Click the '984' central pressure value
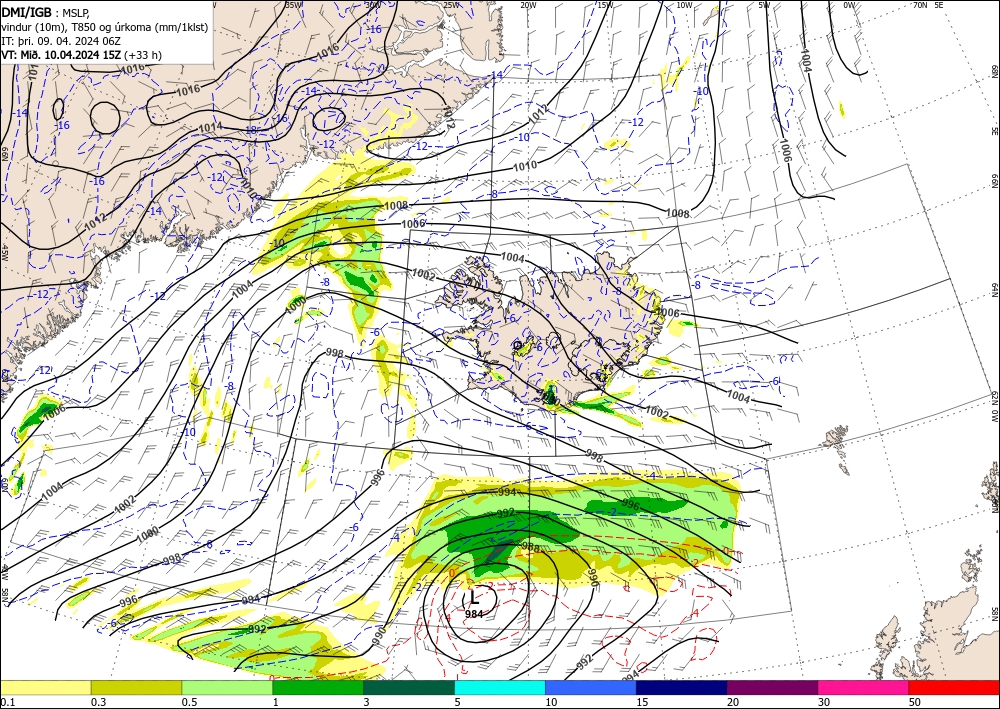Image resolution: width=1000 pixels, height=709 pixels. pos(474,614)
